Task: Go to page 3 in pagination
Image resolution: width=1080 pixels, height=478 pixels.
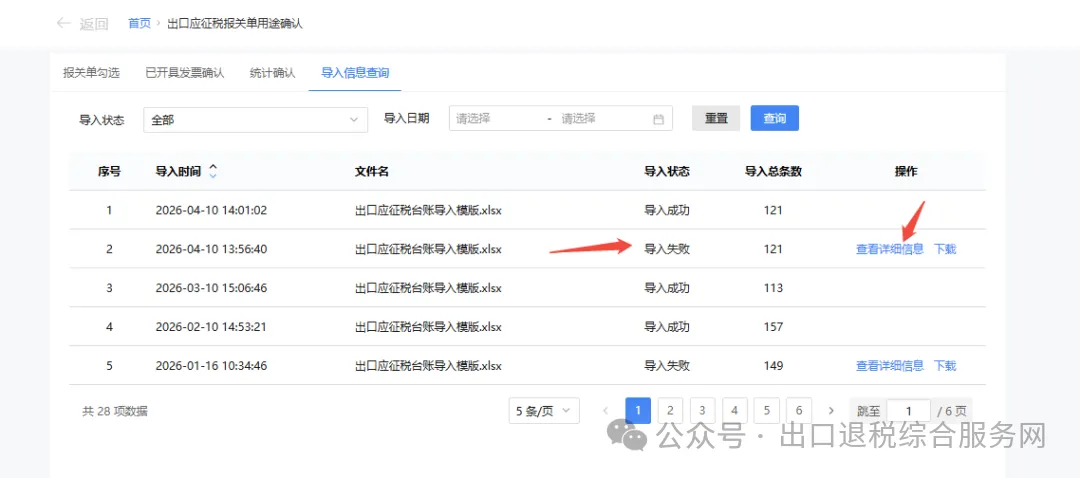Action: pyautogui.click(x=702, y=411)
